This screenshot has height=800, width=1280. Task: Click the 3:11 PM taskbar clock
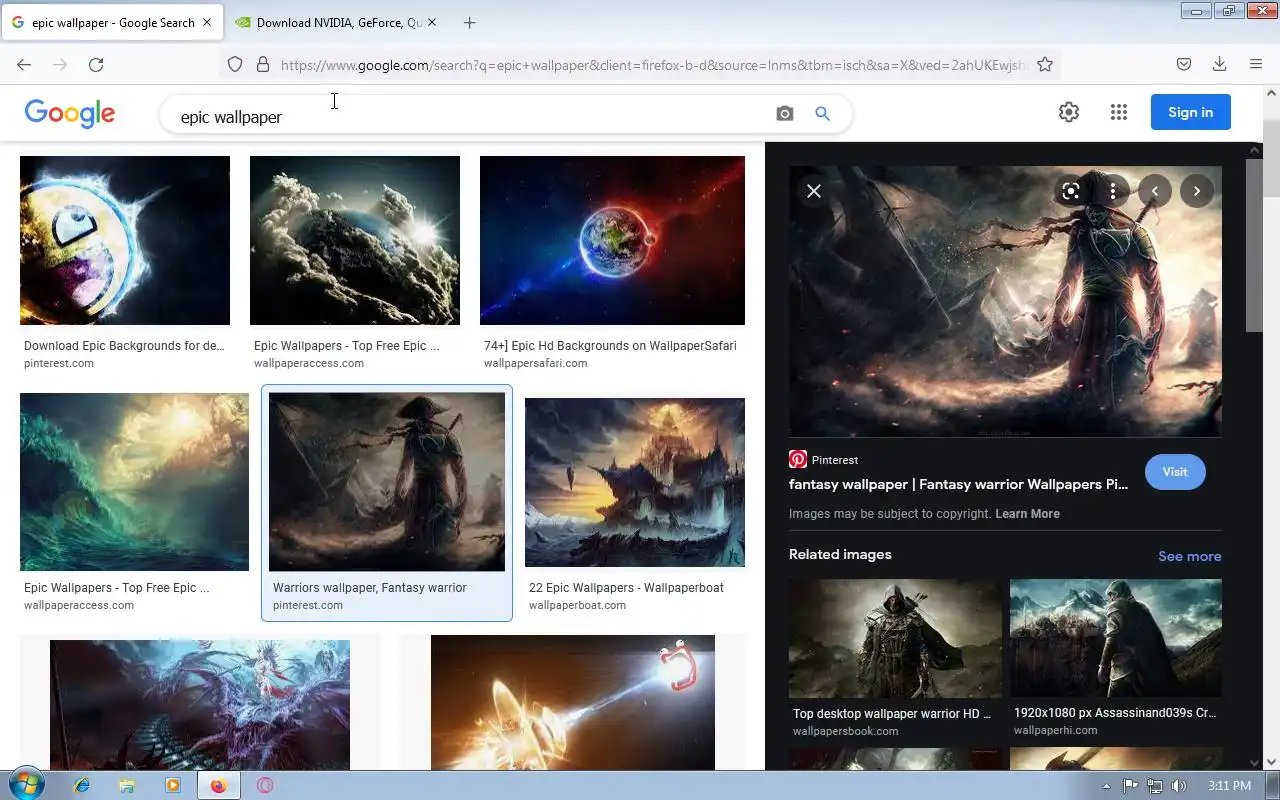click(1229, 786)
